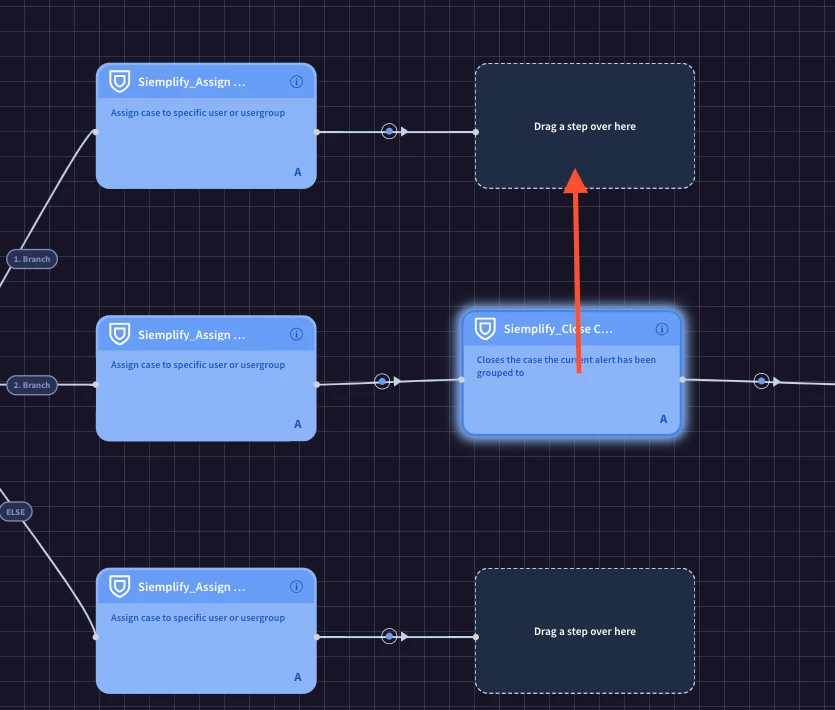Select bottom Siemplify_Assign step title

[x=192, y=587]
